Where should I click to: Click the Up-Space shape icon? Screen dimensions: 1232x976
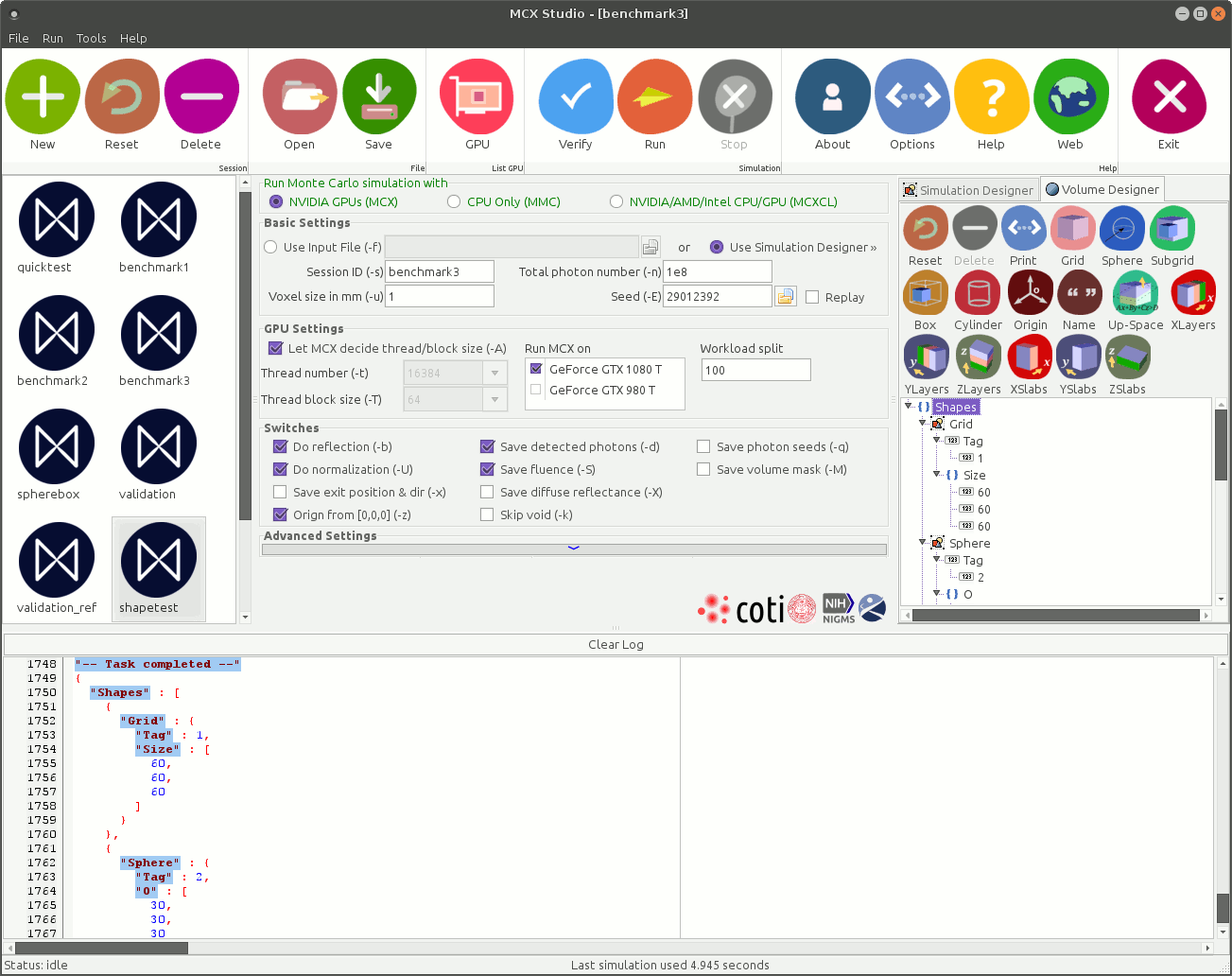pyautogui.click(x=1135, y=294)
